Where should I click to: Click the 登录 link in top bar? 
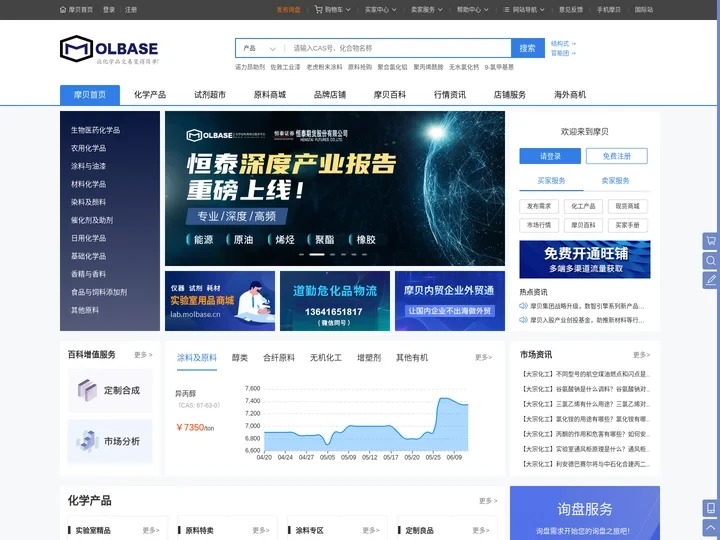109,10
